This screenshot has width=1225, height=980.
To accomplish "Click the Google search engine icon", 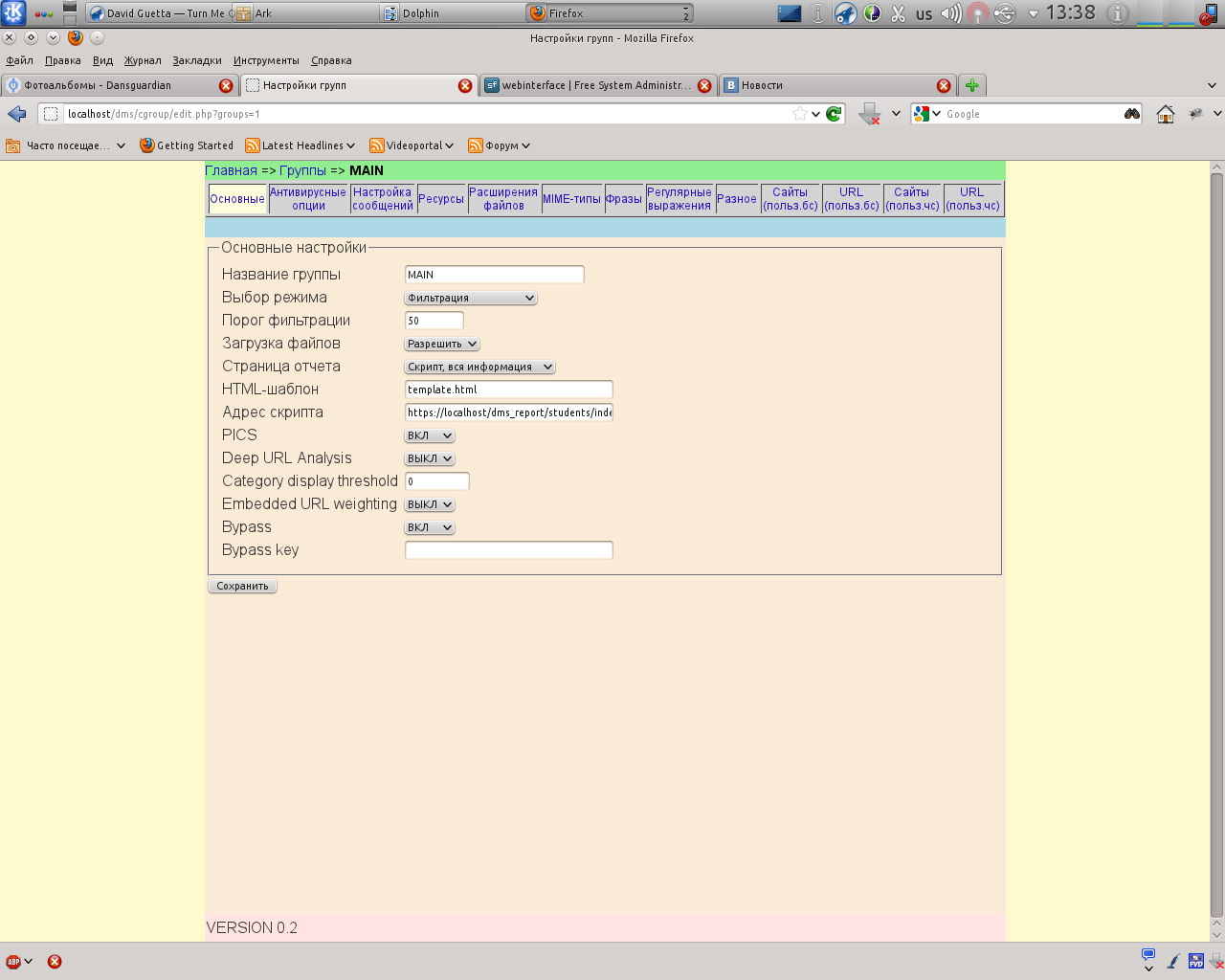I will (x=923, y=113).
